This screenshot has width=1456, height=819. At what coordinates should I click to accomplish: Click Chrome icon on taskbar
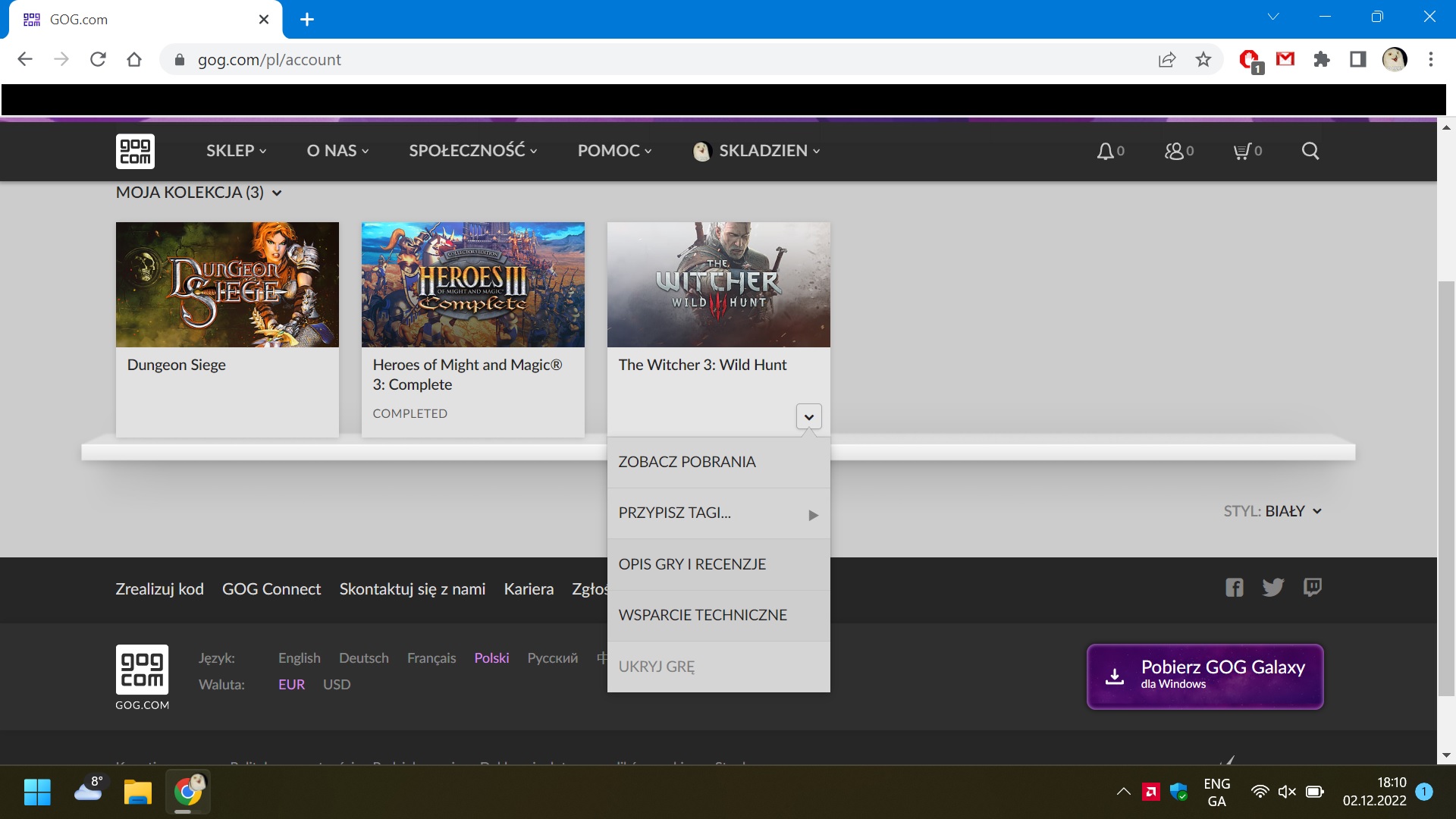coord(188,792)
